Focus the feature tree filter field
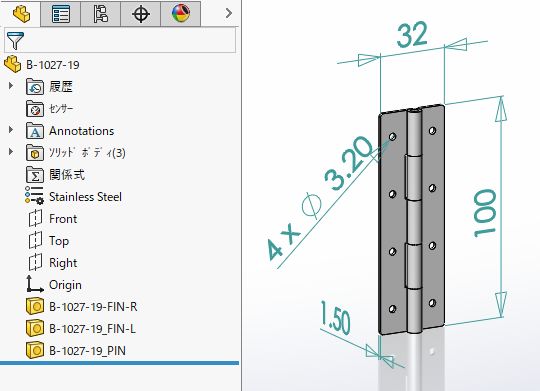 120,40
